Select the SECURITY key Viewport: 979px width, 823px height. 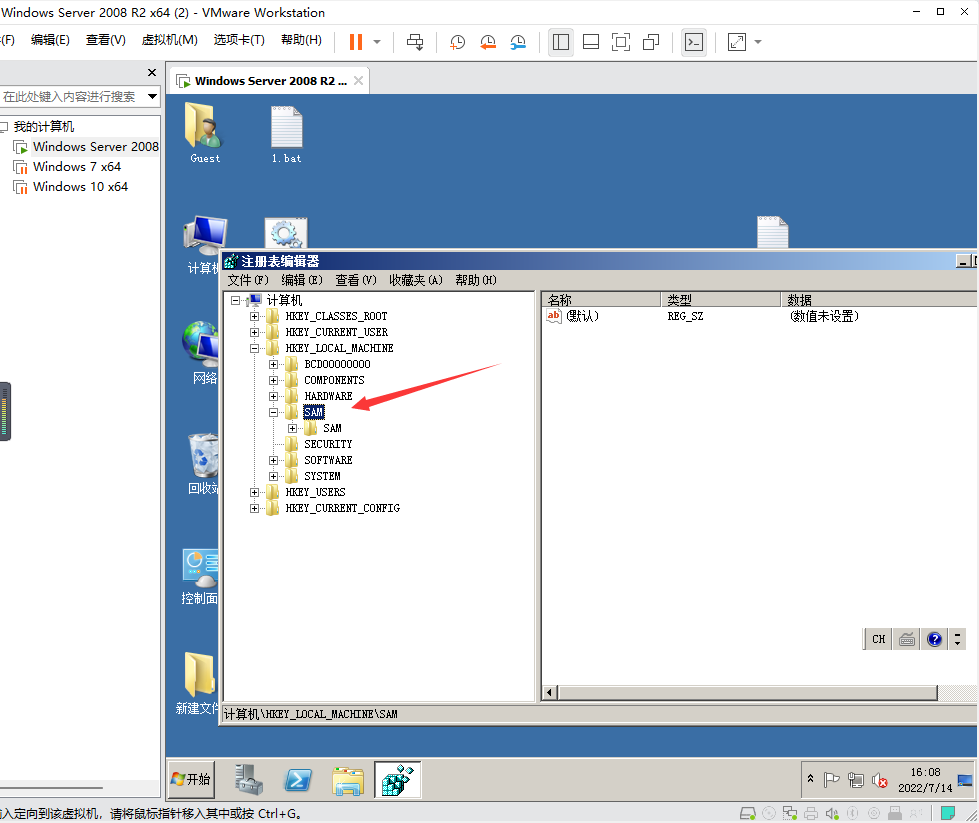[328, 444]
